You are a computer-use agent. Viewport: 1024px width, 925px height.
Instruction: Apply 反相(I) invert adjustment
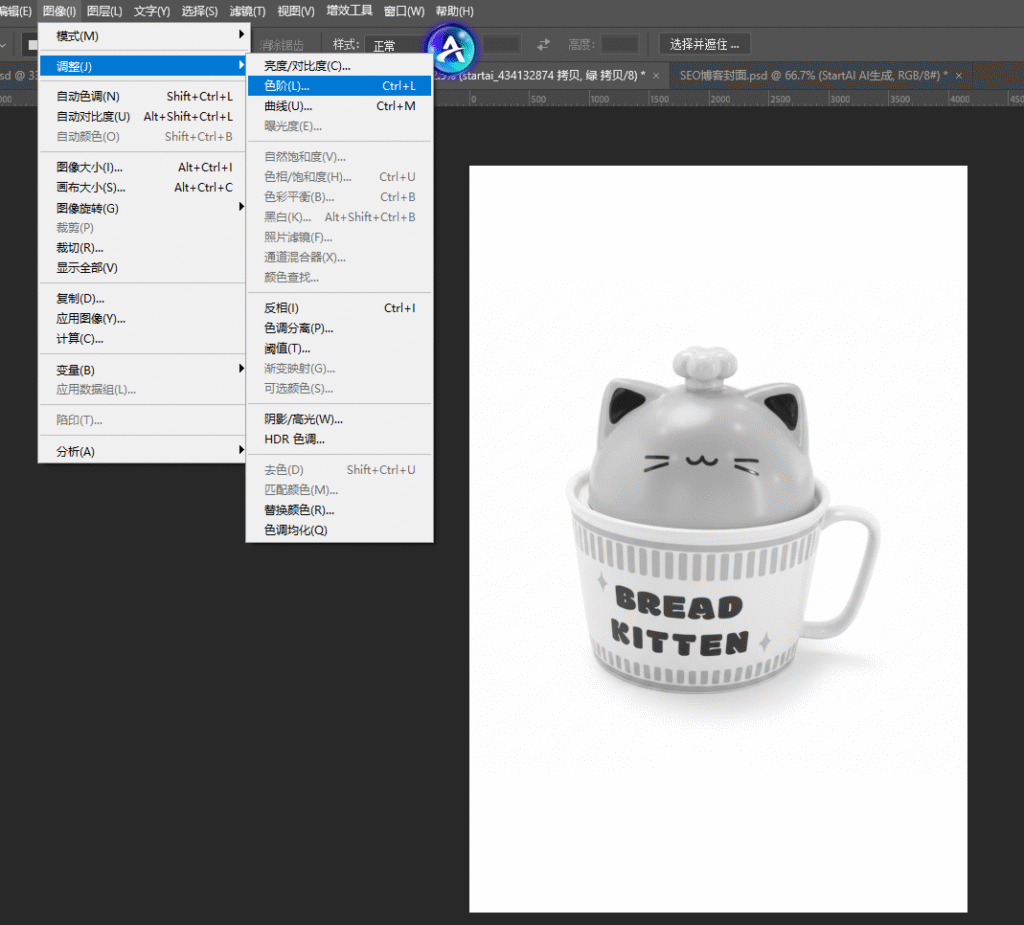click(340, 308)
